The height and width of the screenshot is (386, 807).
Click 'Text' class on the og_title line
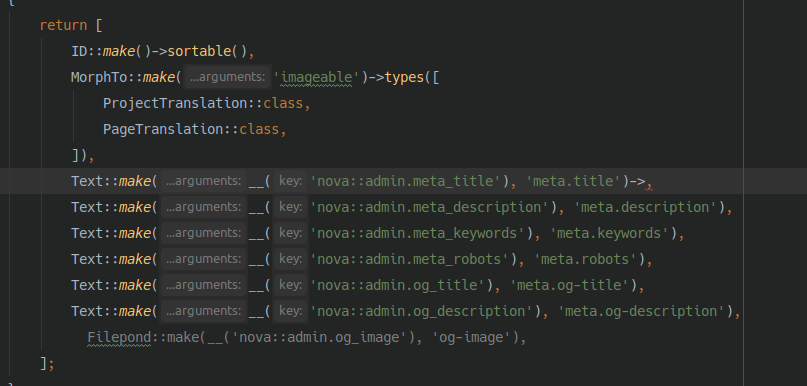[x=87, y=285]
